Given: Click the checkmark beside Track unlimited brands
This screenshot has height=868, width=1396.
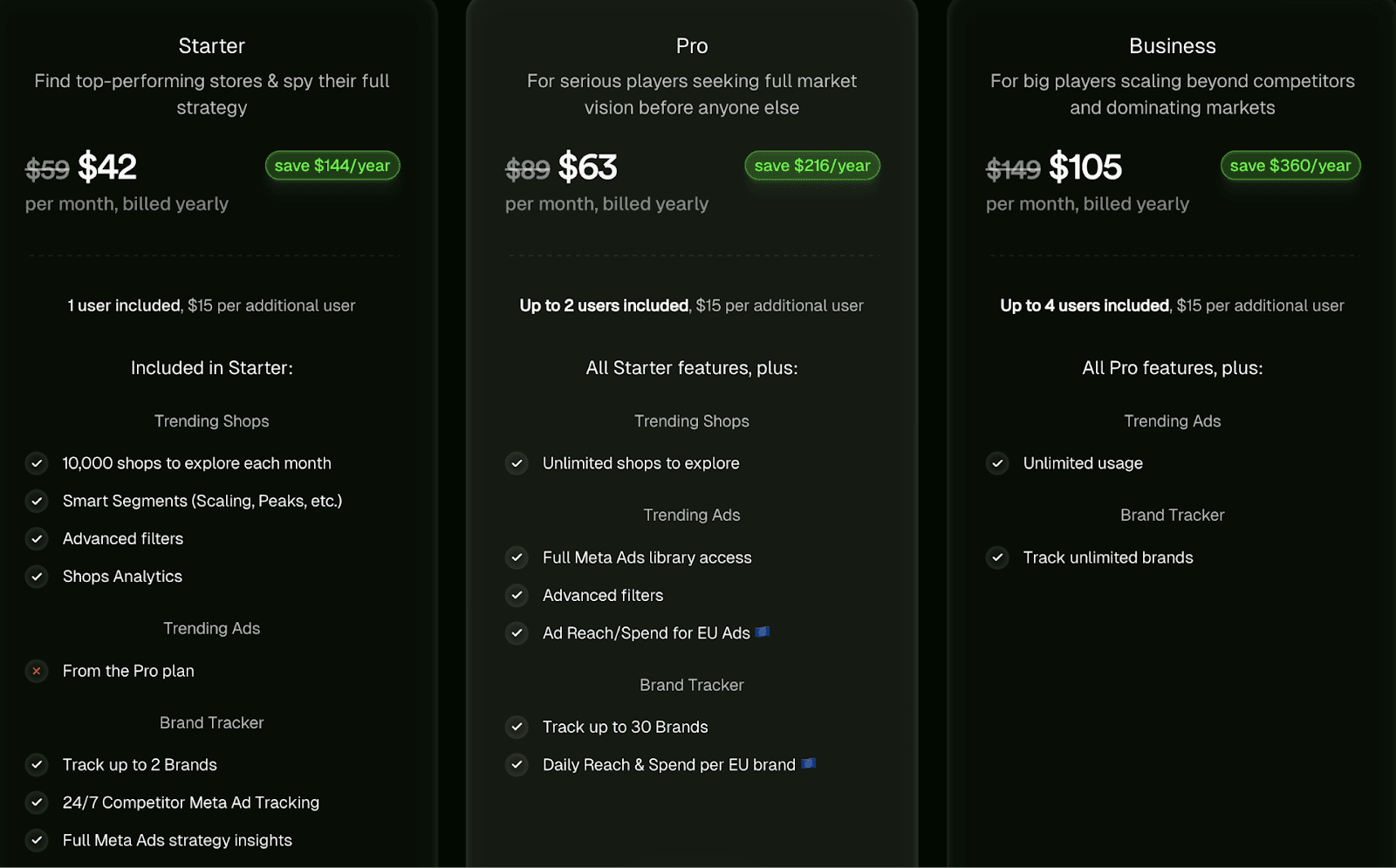Looking at the screenshot, I should (x=996, y=557).
